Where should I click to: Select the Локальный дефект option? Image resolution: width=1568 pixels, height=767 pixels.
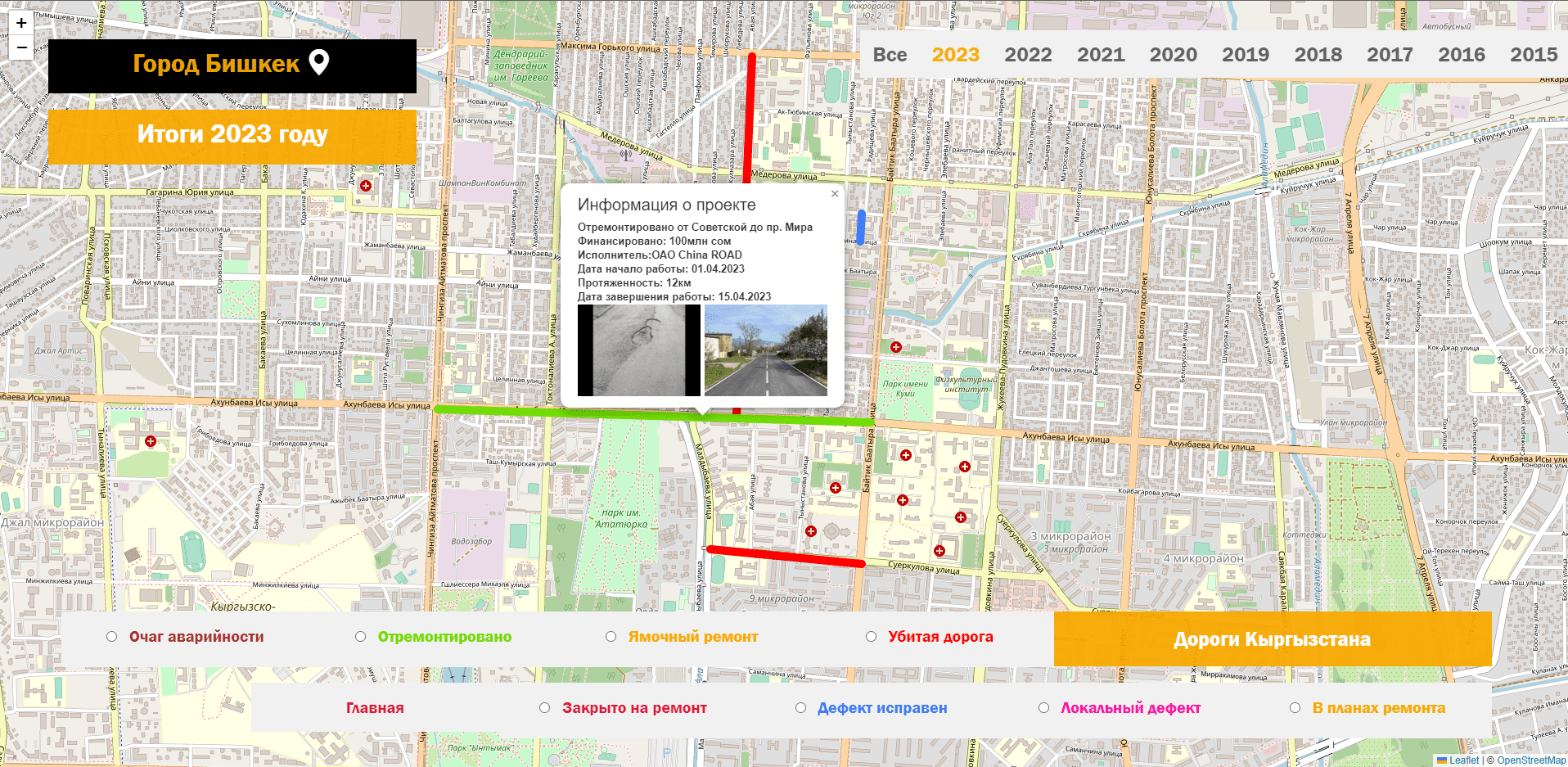click(x=1044, y=707)
